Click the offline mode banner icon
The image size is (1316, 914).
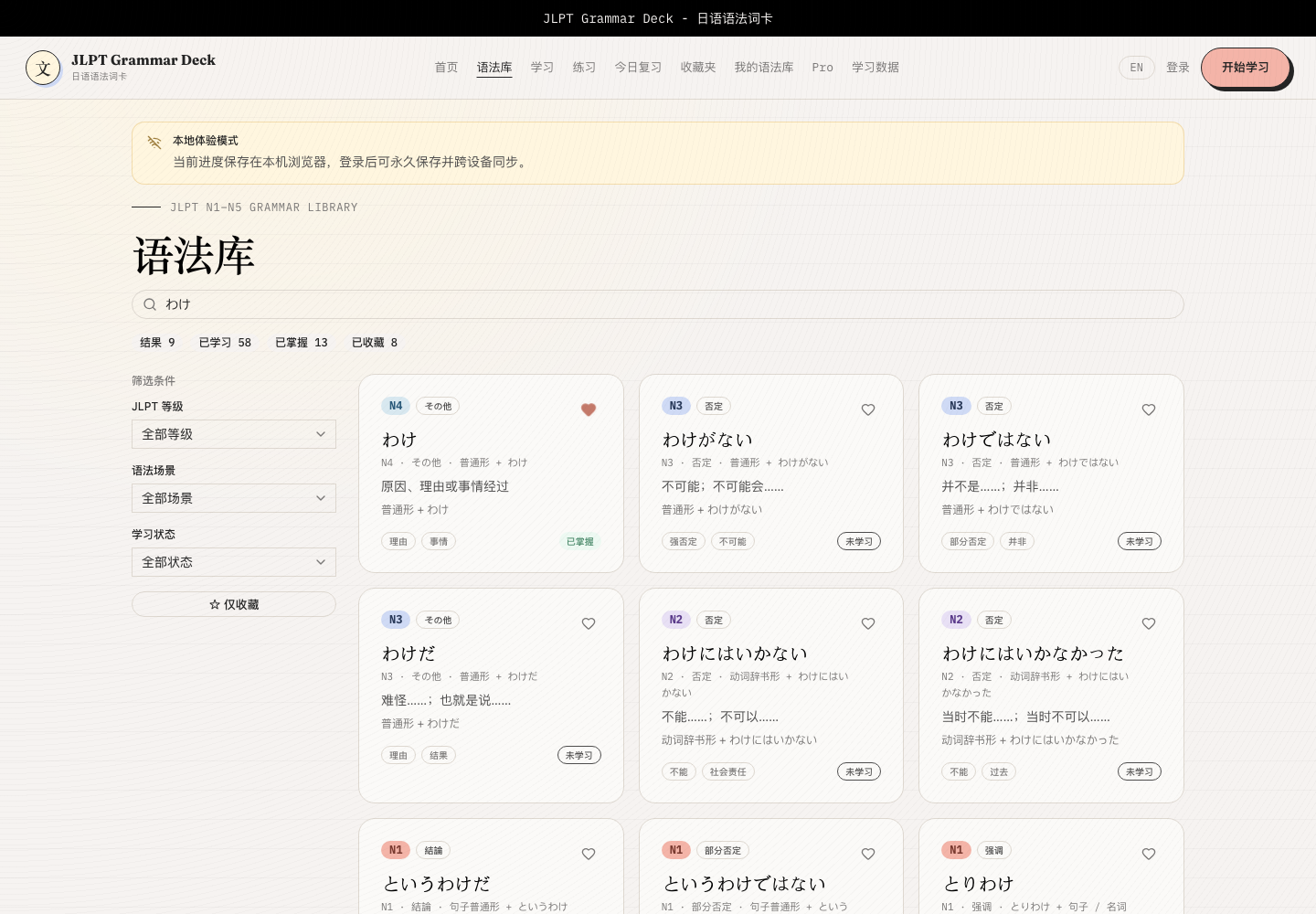point(154,143)
